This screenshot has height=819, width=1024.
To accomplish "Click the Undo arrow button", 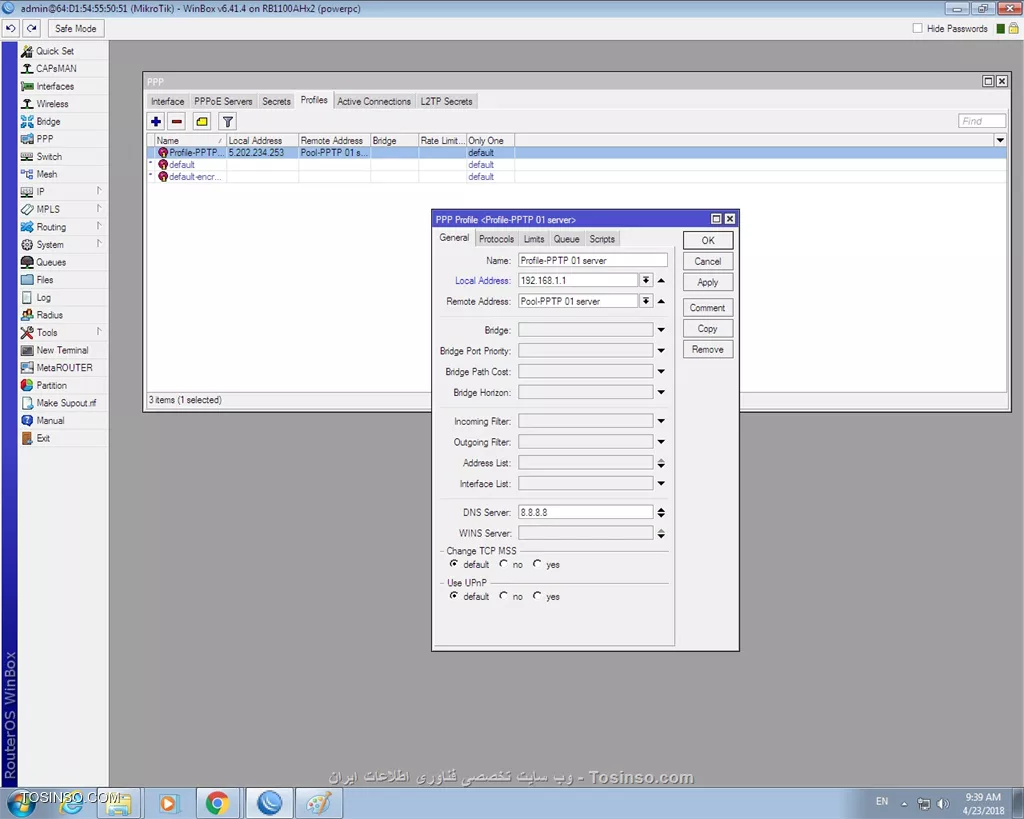I will 10,29.
